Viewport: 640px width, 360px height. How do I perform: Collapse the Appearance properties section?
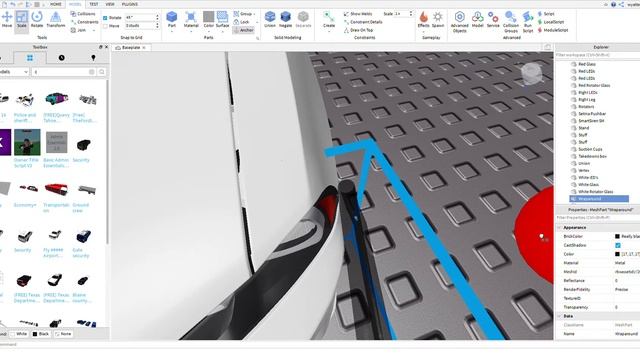pyautogui.click(x=559, y=228)
